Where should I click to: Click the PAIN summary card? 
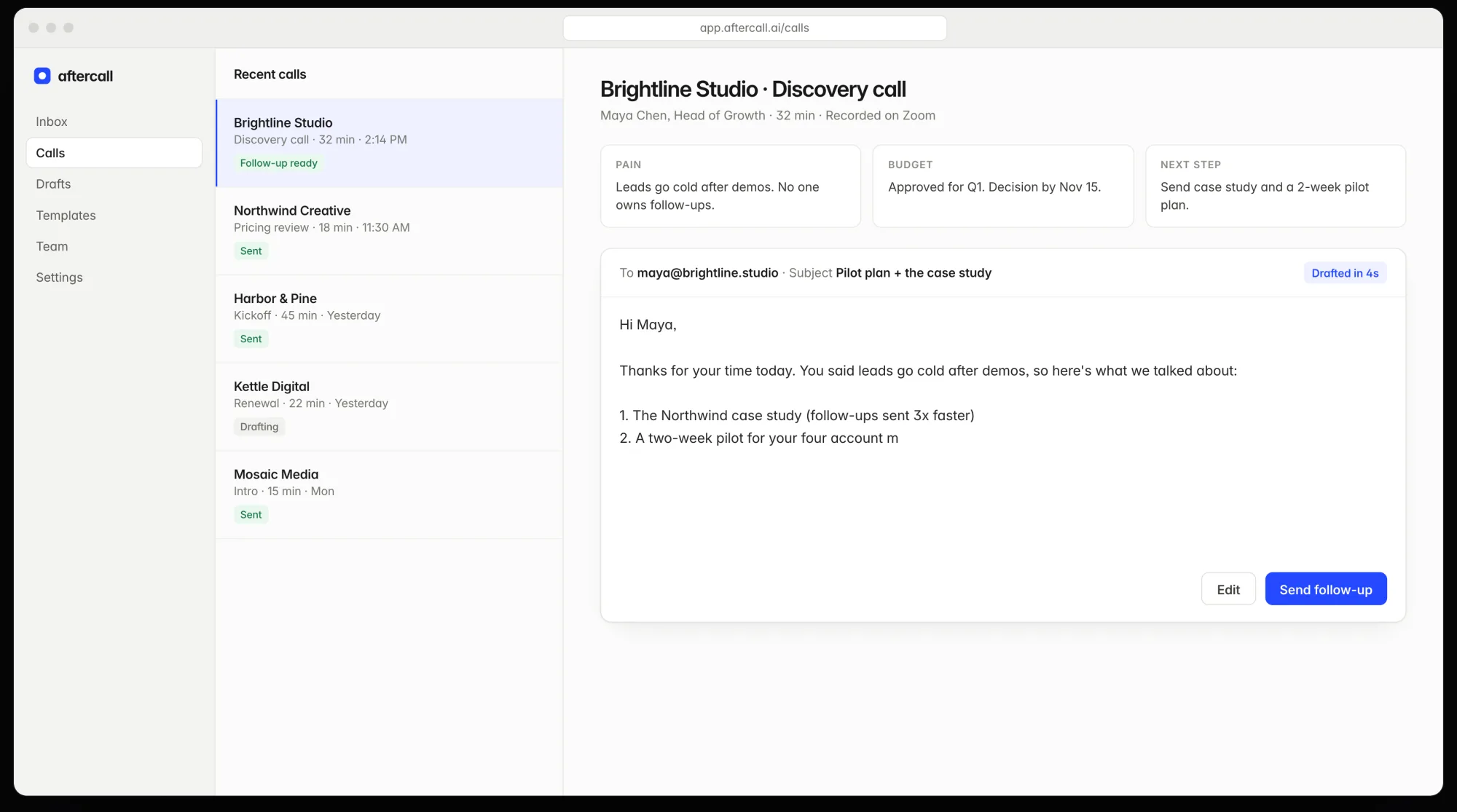pyautogui.click(x=731, y=186)
